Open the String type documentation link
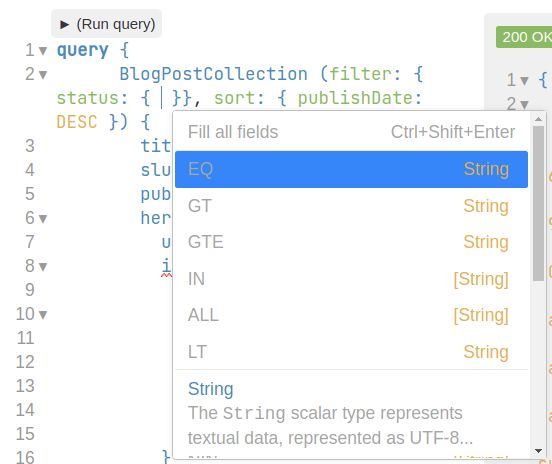 211,389
